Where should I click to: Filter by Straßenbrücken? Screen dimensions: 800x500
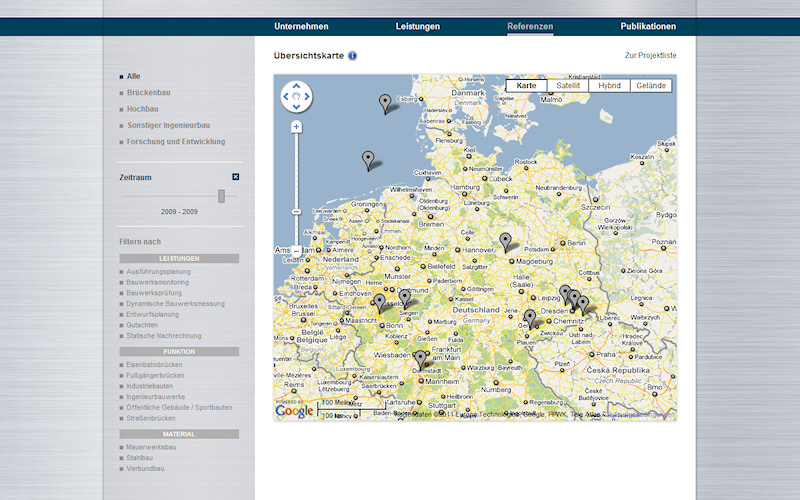(151, 418)
